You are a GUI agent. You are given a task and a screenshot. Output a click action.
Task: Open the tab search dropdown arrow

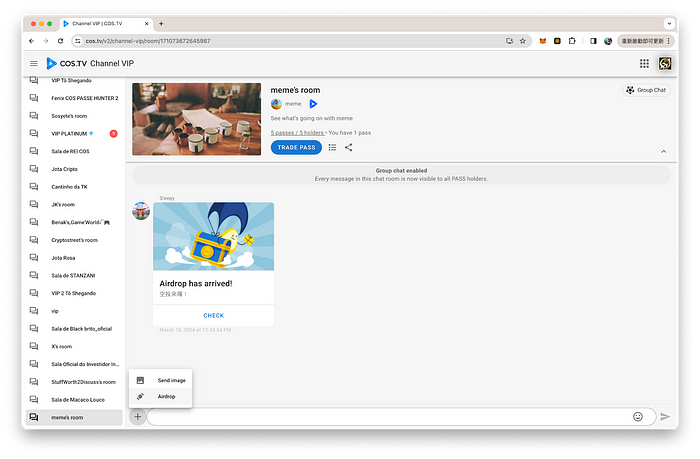coord(669,24)
